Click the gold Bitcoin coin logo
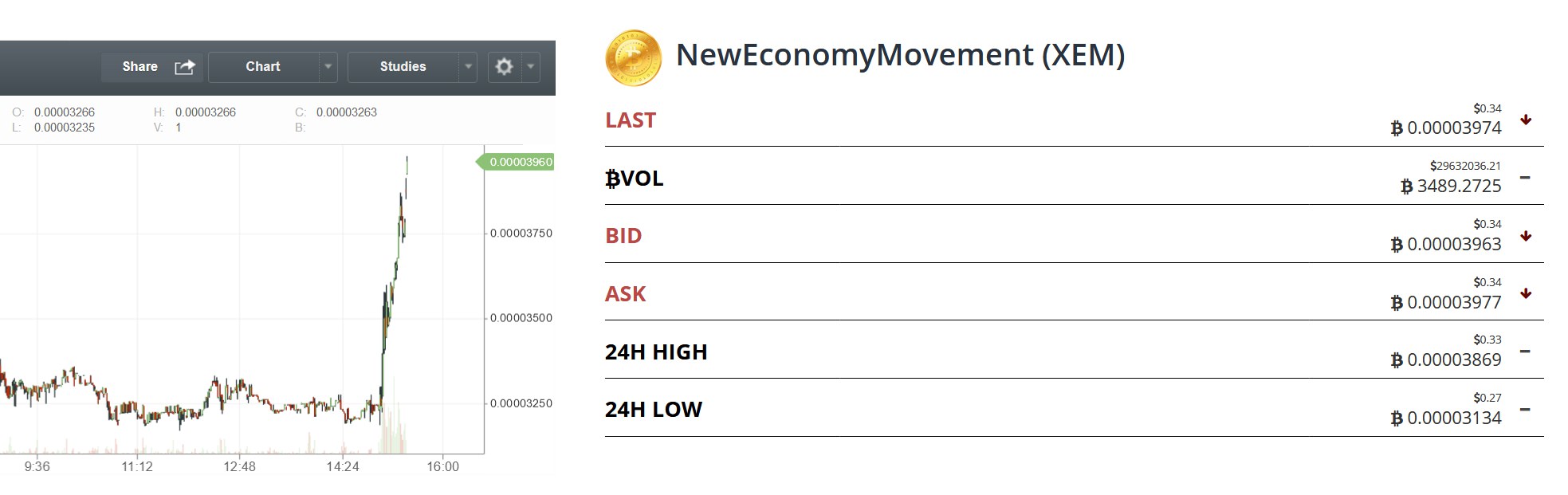This screenshot has height=495, width=1568. (634, 58)
